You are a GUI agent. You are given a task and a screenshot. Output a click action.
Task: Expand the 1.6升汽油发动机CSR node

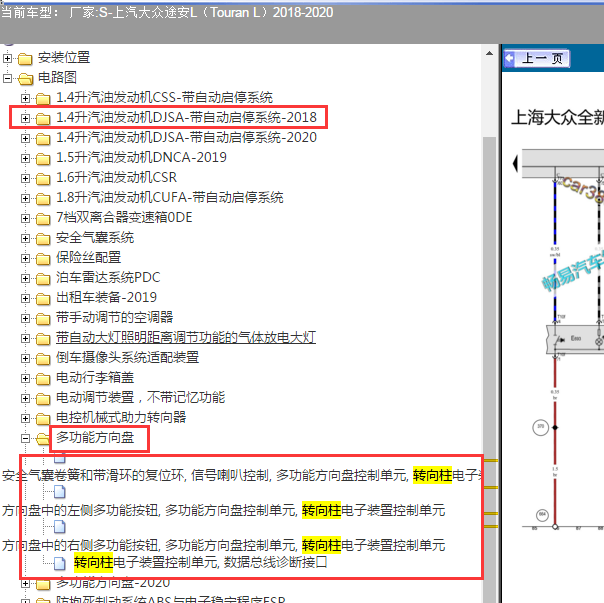point(25,178)
